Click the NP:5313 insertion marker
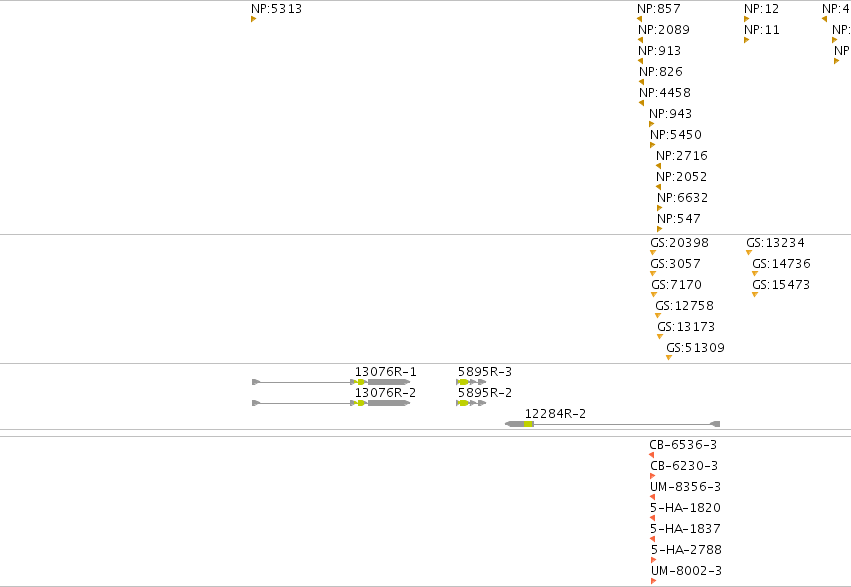The width and height of the screenshot is (851, 587). 253,19
